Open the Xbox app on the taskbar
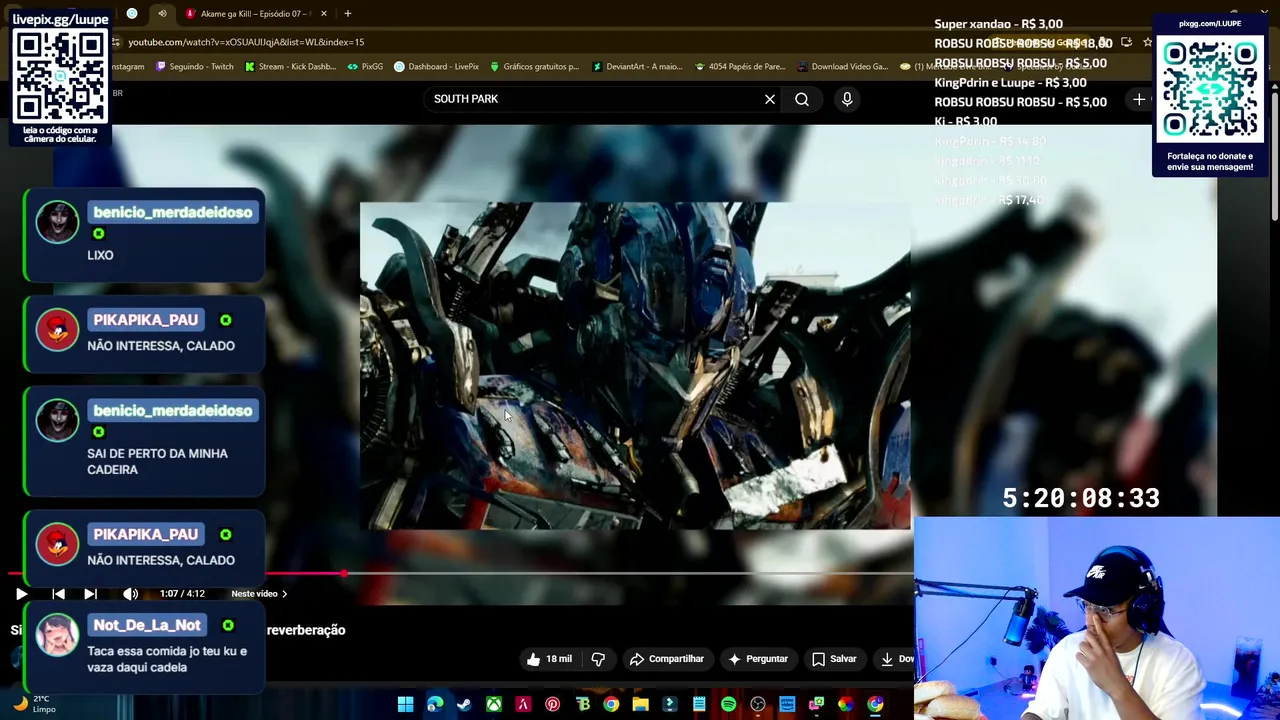The image size is (1280, 720). coord(494,705)
